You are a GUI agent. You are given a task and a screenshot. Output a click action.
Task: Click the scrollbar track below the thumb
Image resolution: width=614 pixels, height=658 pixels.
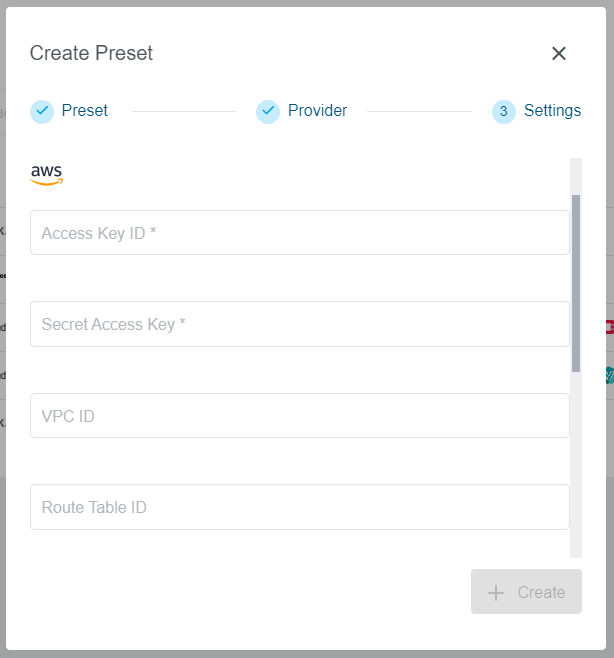point(576,460)
